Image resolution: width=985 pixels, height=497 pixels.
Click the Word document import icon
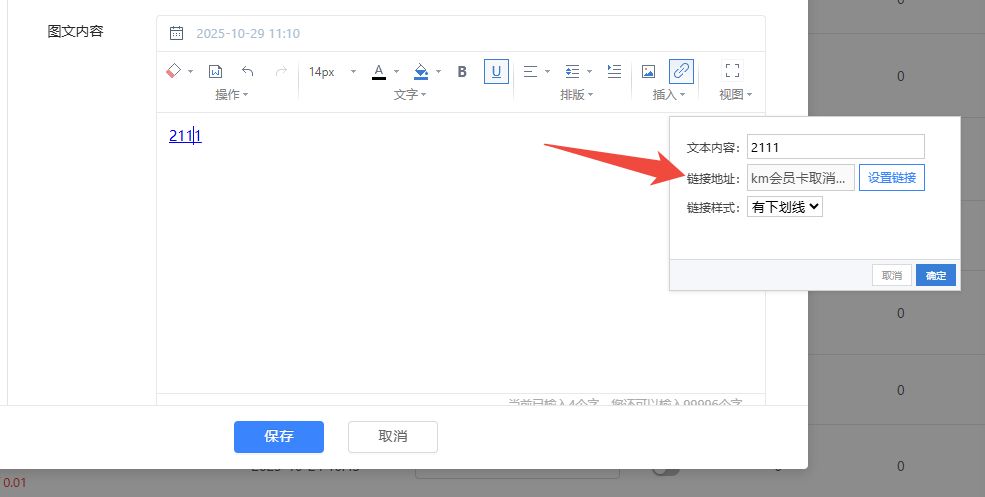[215, 71]
